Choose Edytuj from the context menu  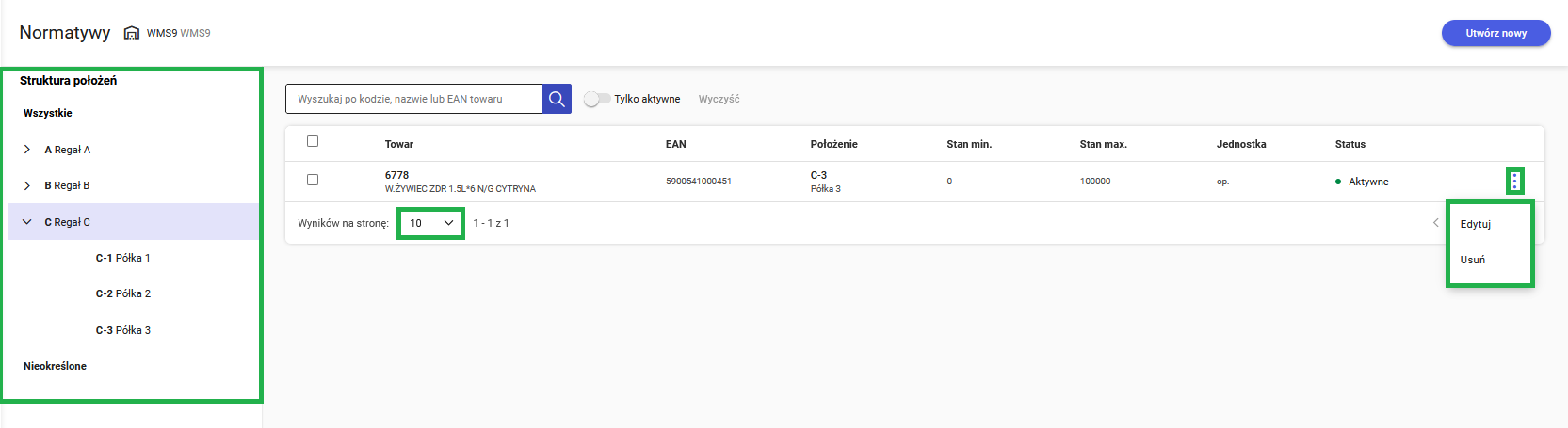[1476, 224]
